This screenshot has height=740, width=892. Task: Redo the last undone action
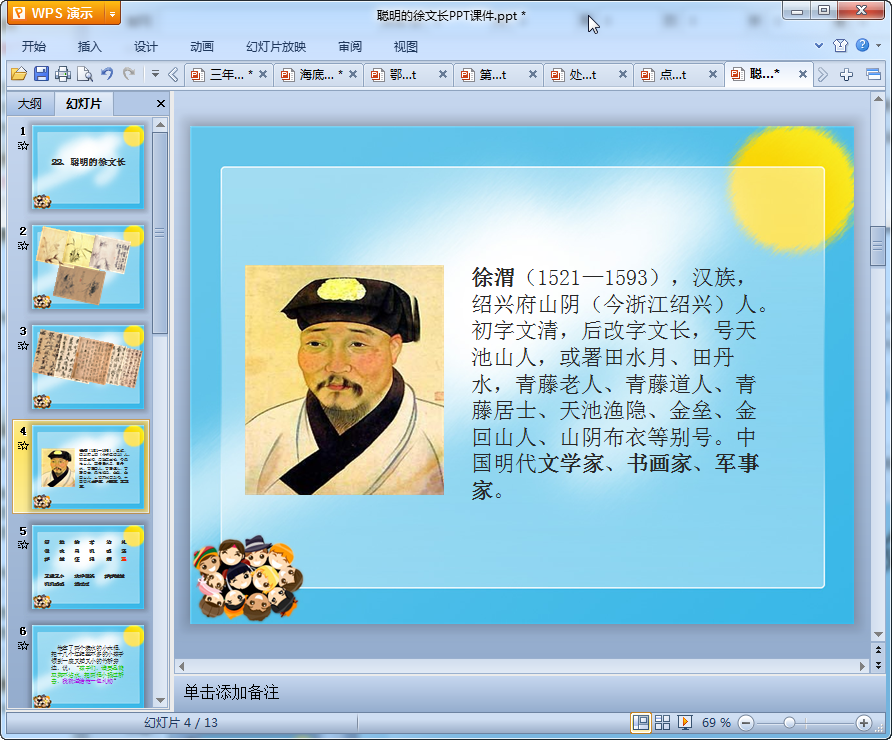(x=129, y=74)
